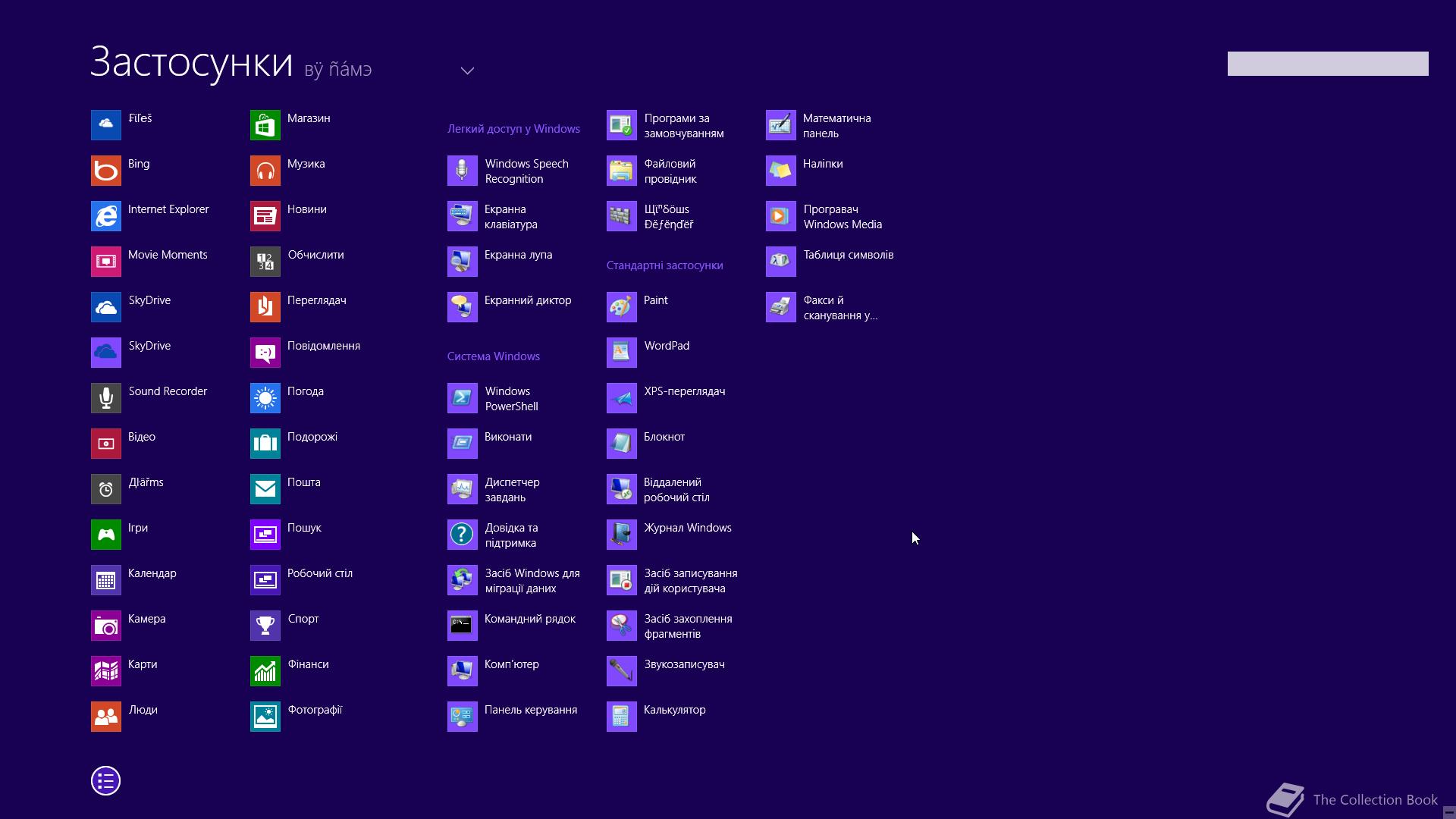Open Movie Moments app icon
This screenshot has height=819, width=1456.
[106, 262]
